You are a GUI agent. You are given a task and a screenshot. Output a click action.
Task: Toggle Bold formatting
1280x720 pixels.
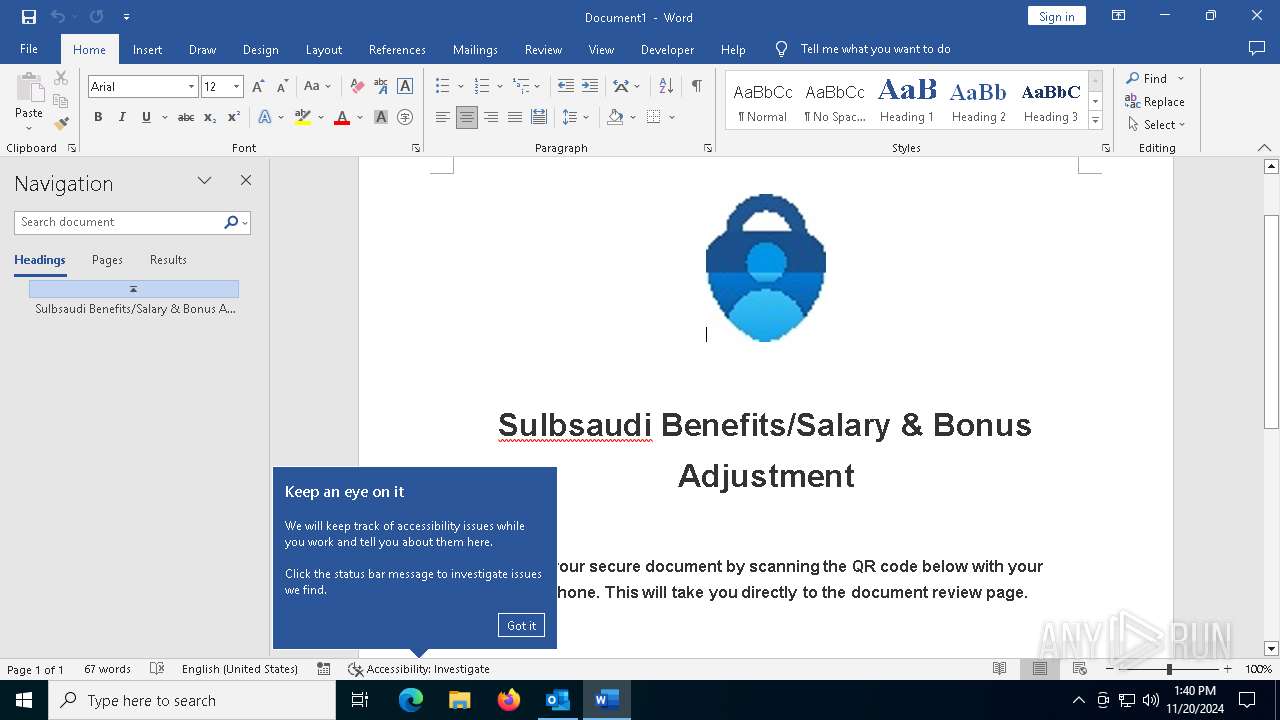click(98, 117)
